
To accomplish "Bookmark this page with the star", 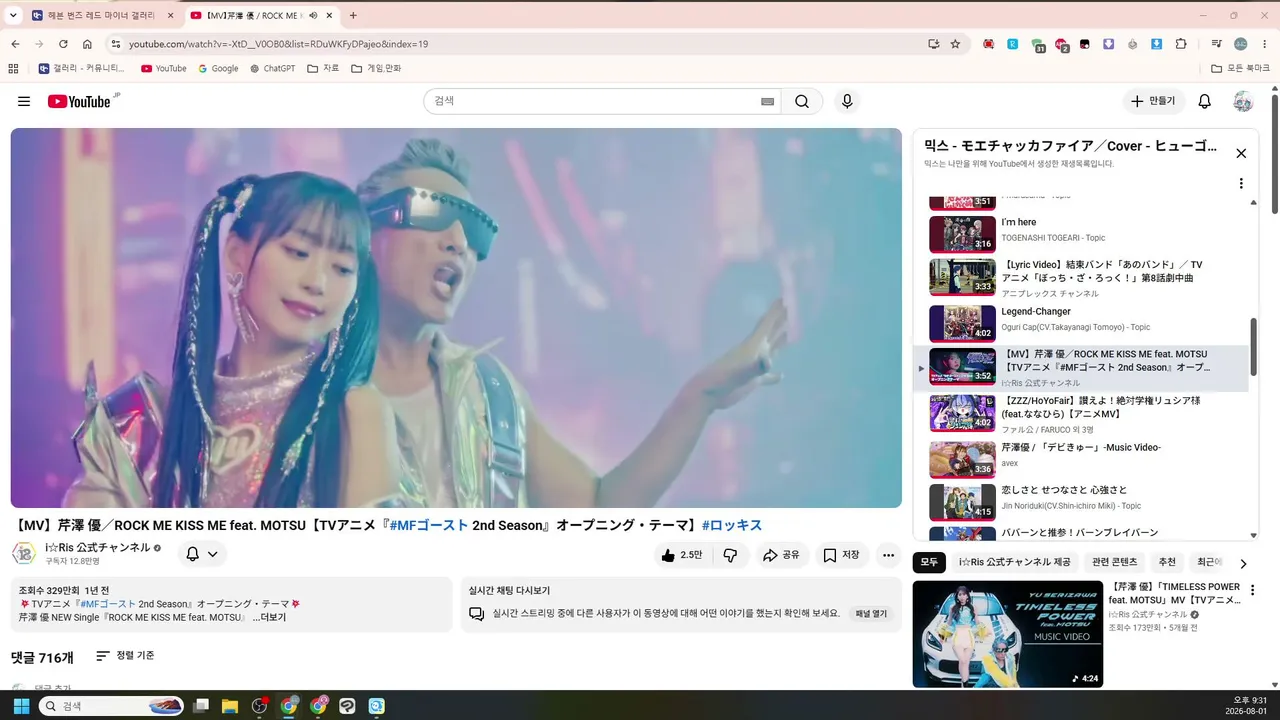I will pos(955,44).
